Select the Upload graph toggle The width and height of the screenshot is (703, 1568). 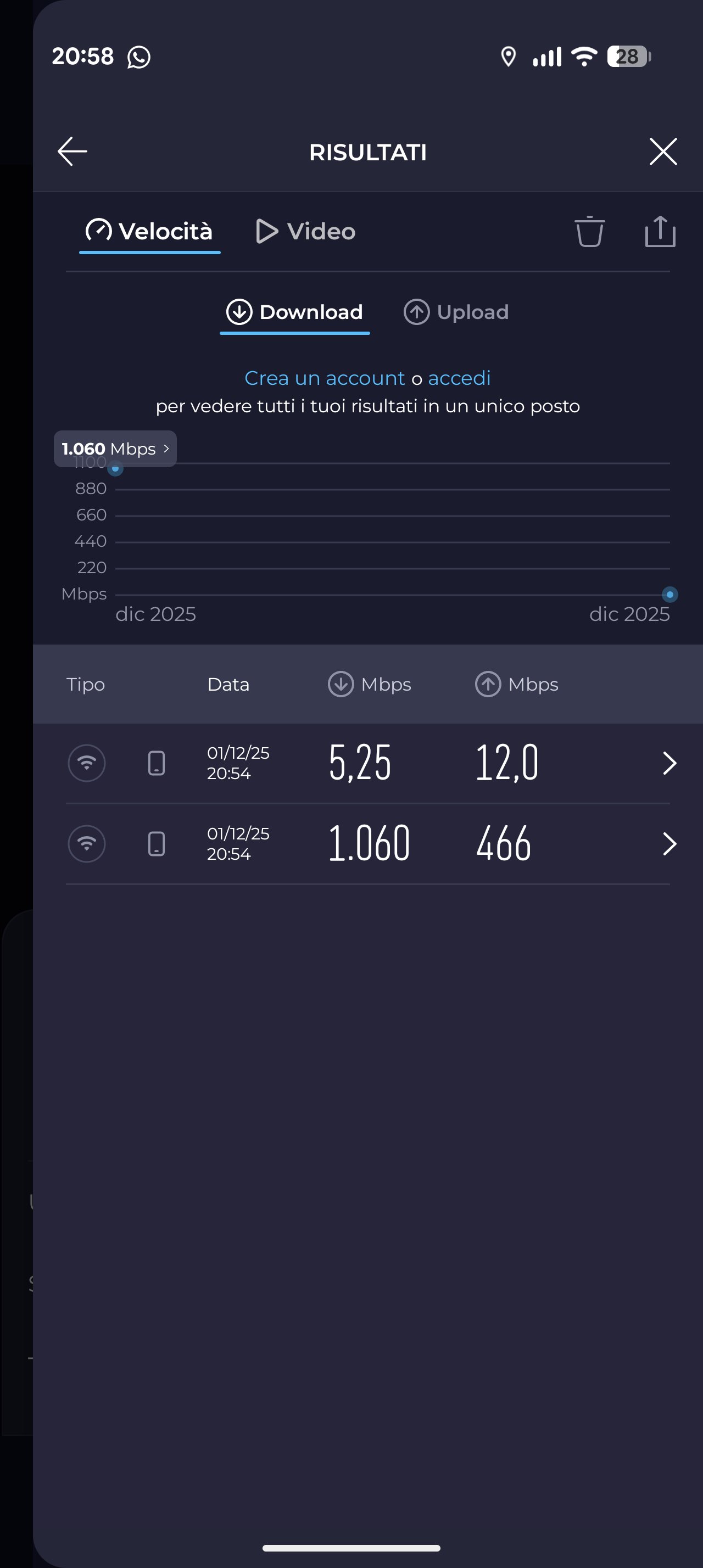coord(456,312)
